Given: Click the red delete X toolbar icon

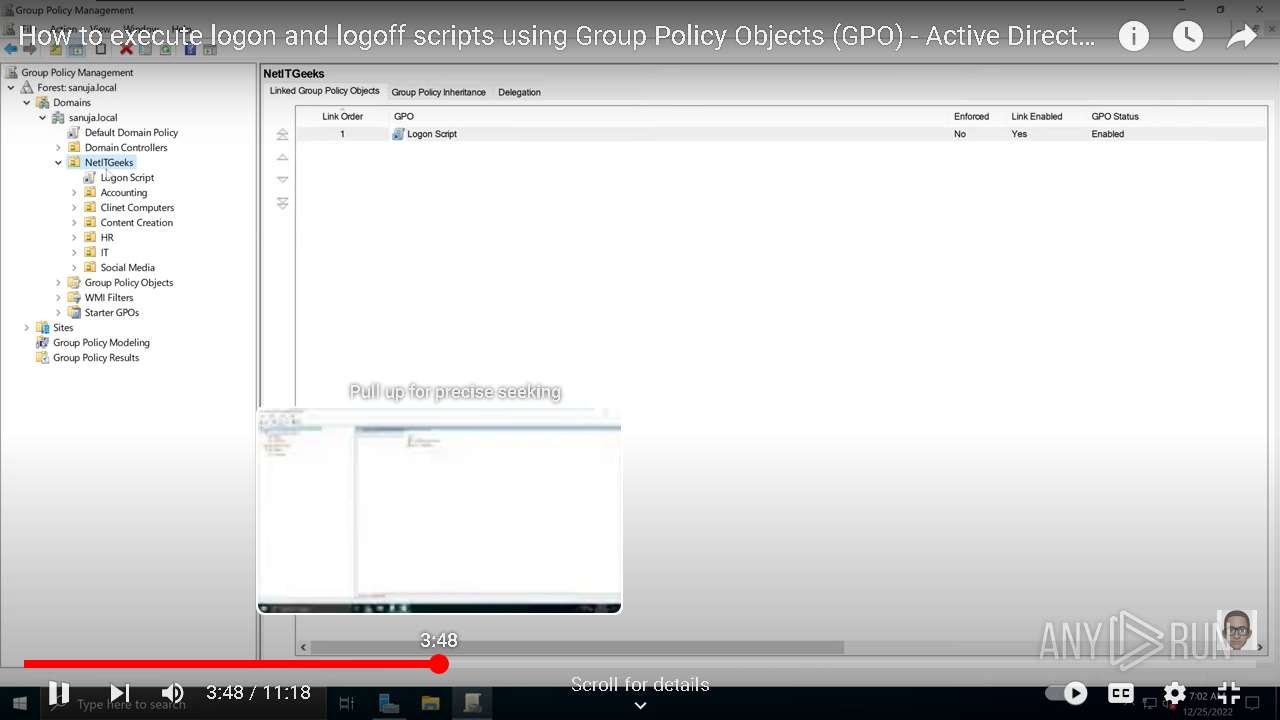Looking at the screenshot, I should point(126,49).
